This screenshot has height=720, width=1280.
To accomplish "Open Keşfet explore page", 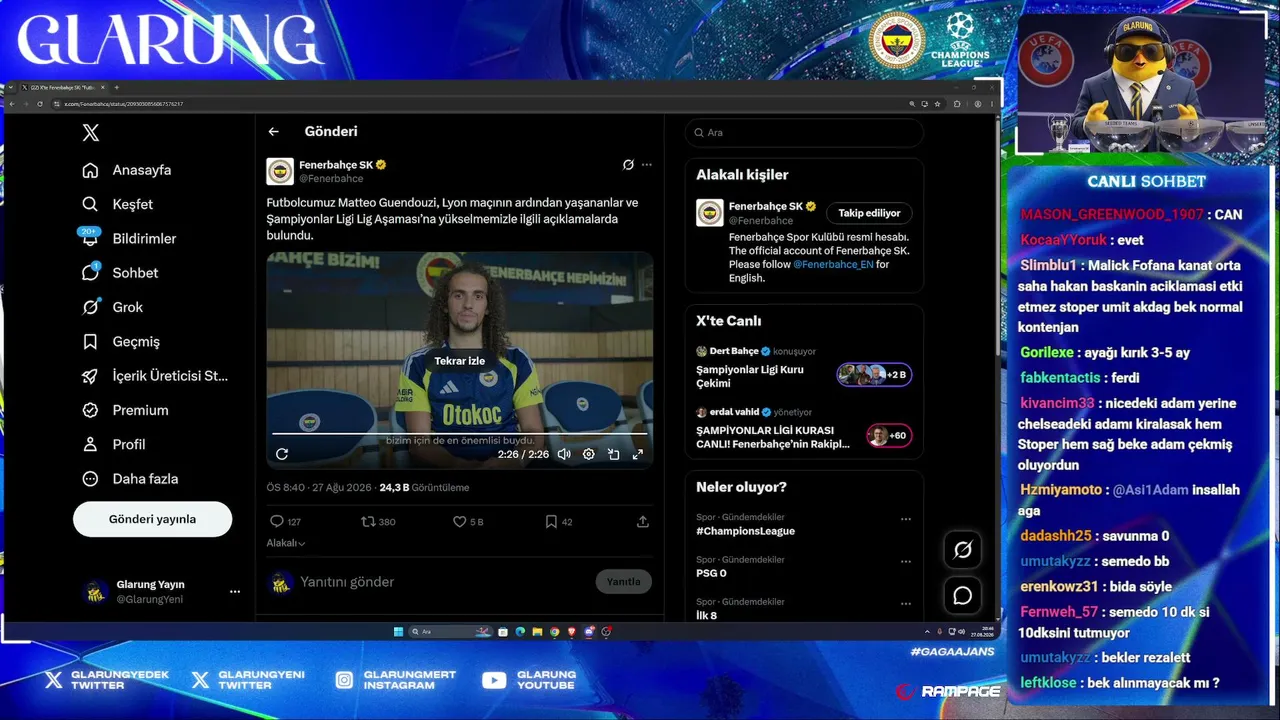I will tap(118, 204).
